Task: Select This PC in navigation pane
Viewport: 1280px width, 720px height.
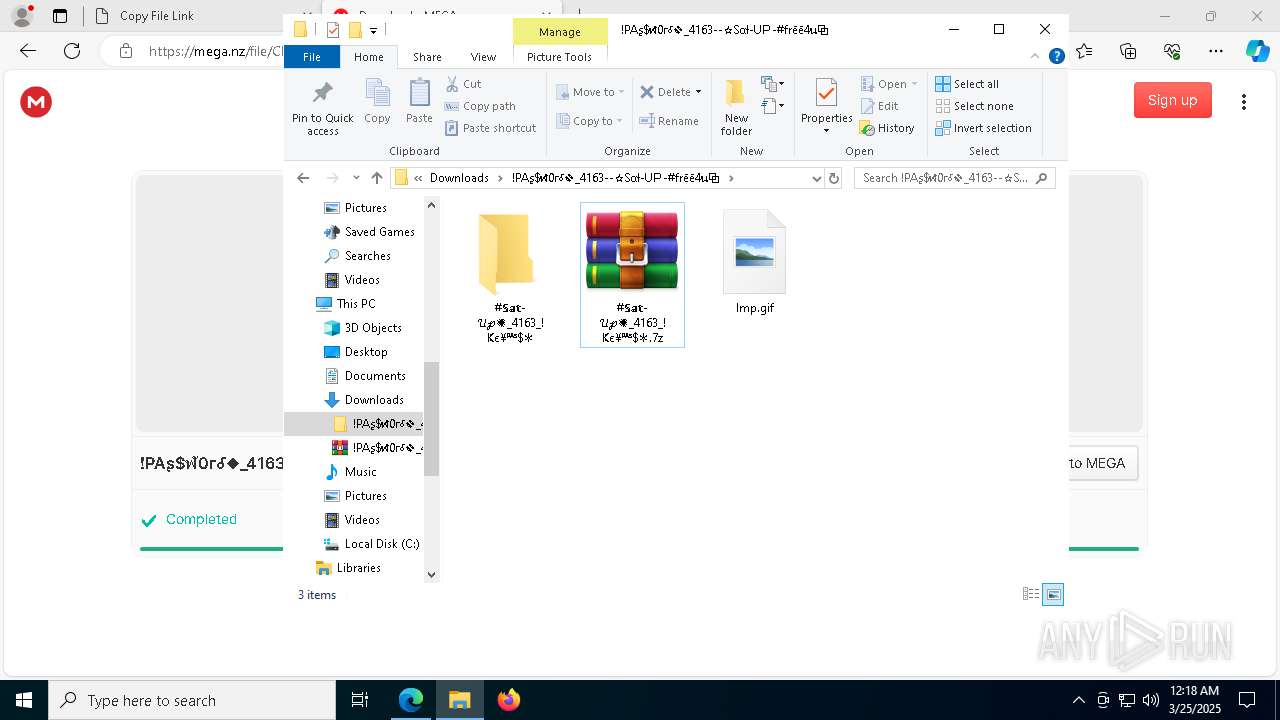Action: click(356, 304)
